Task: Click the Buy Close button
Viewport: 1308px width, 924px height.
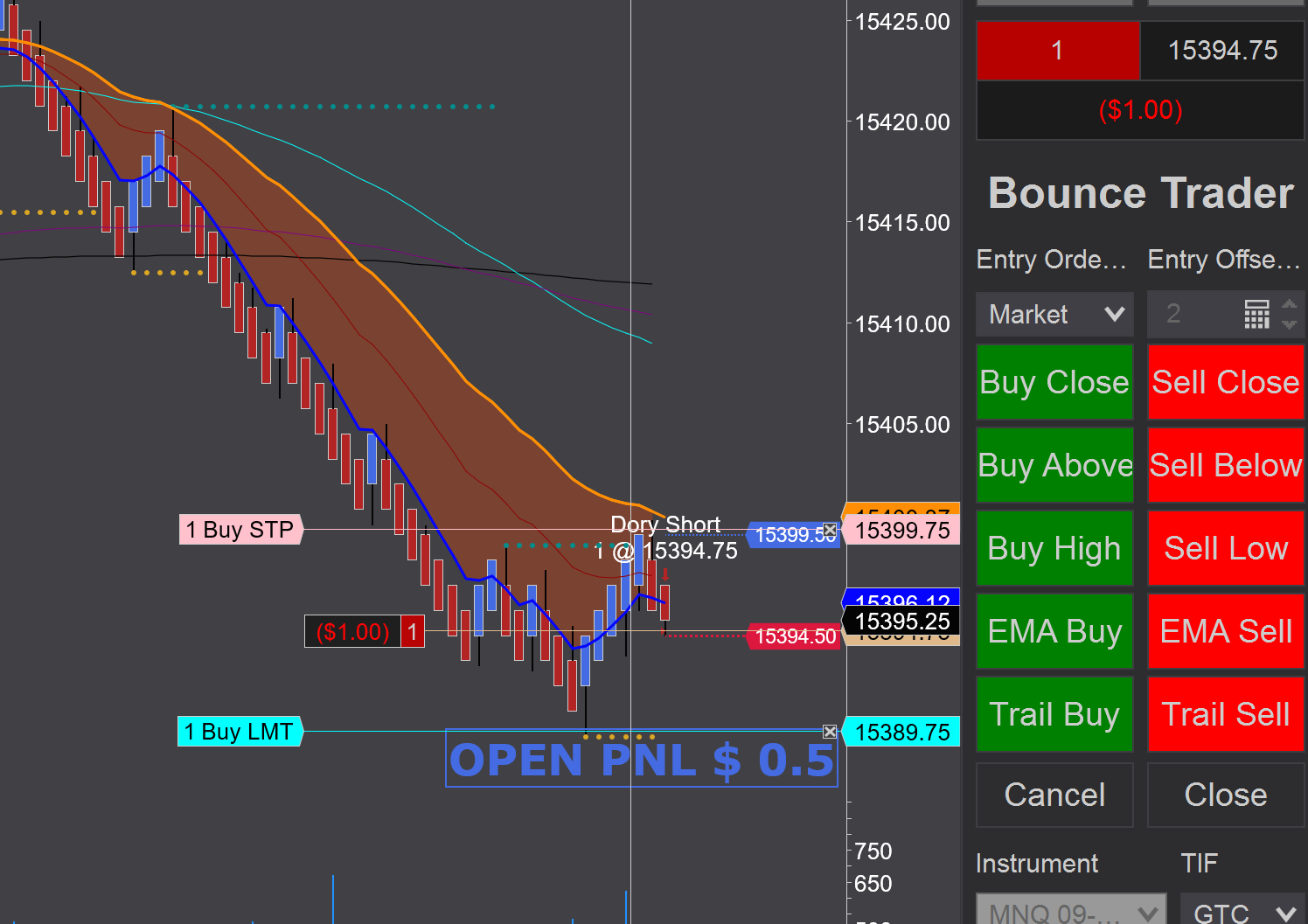Action: tap(1054, 382)
